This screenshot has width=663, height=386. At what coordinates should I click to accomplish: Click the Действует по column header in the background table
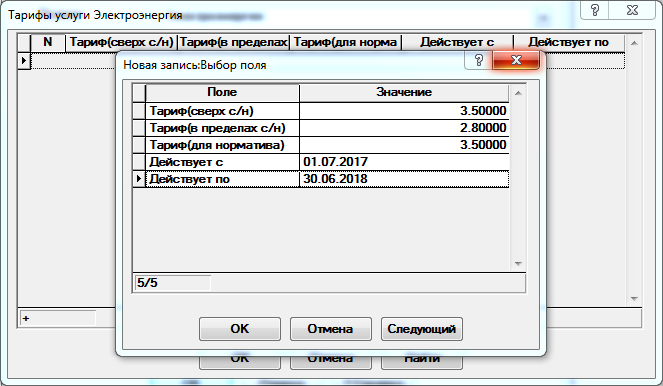tap(568, 42)
